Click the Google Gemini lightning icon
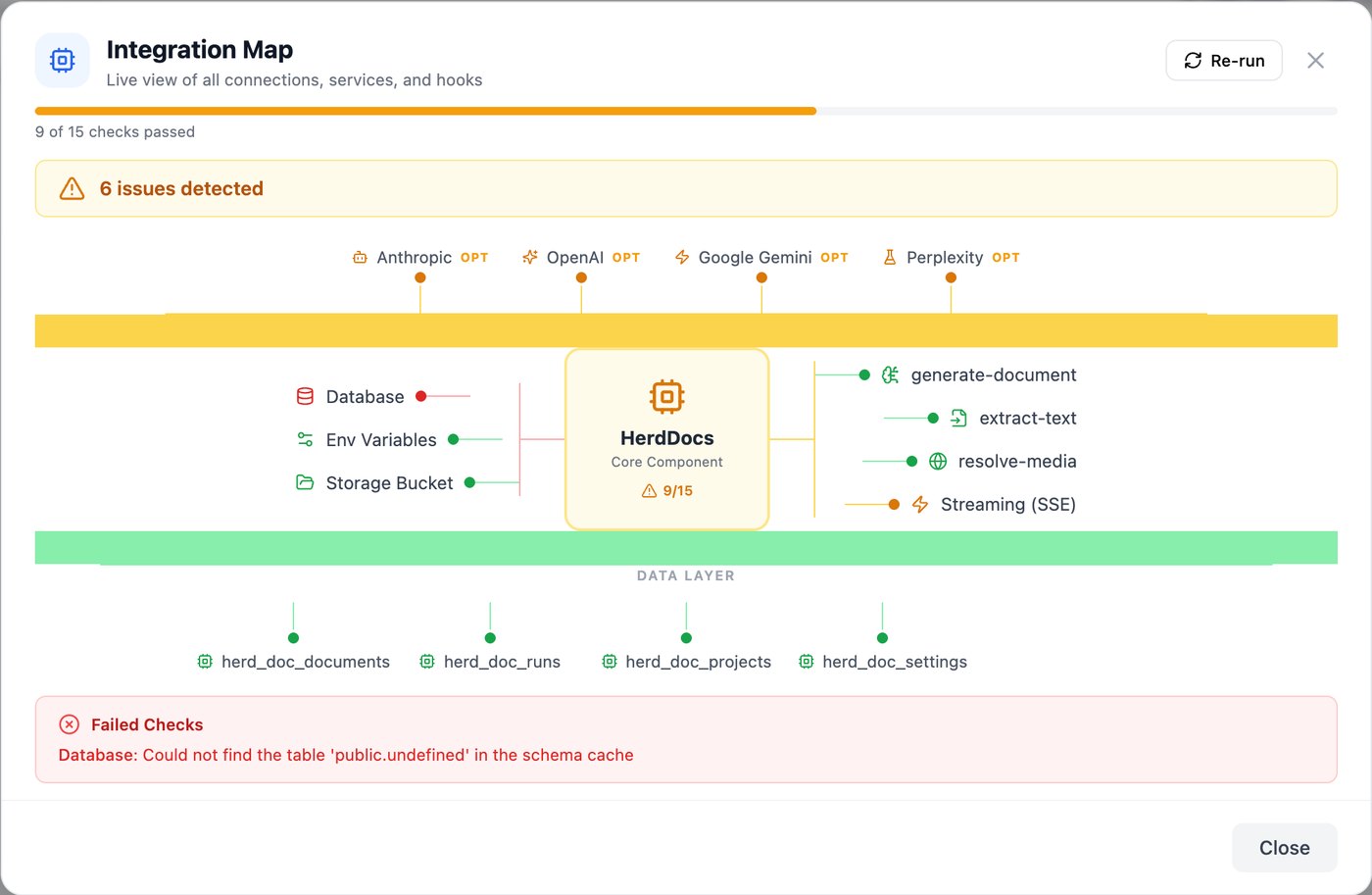The height and width of the screenshot is (895, 1372). click(682, 258)
